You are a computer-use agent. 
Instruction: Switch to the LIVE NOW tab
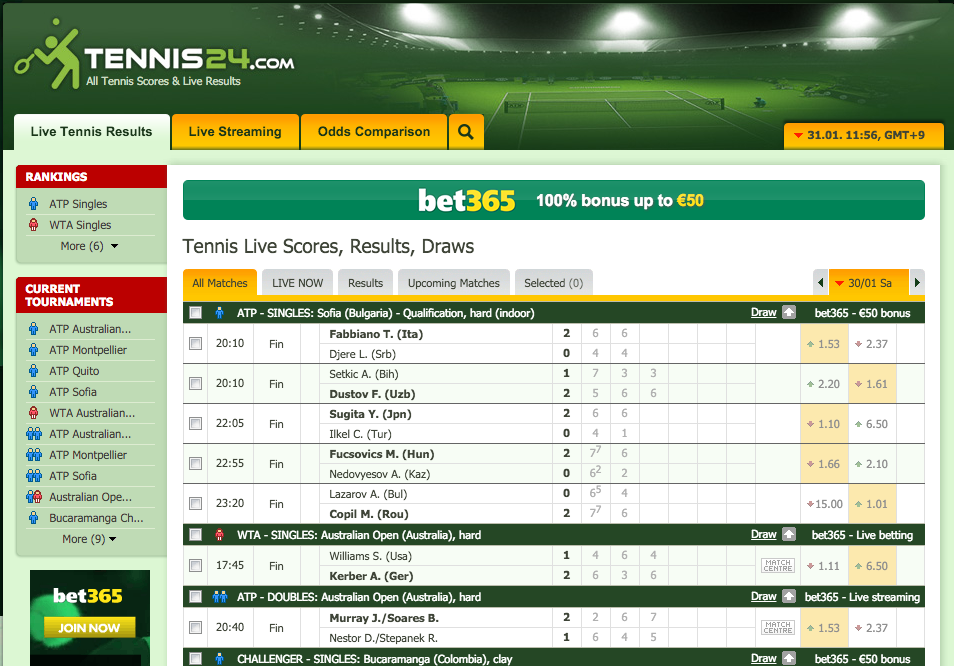pyautogui.click(x=298, y=283)
